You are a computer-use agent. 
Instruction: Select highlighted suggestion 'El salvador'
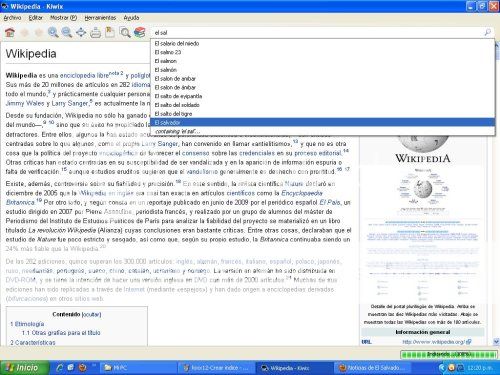322,122
